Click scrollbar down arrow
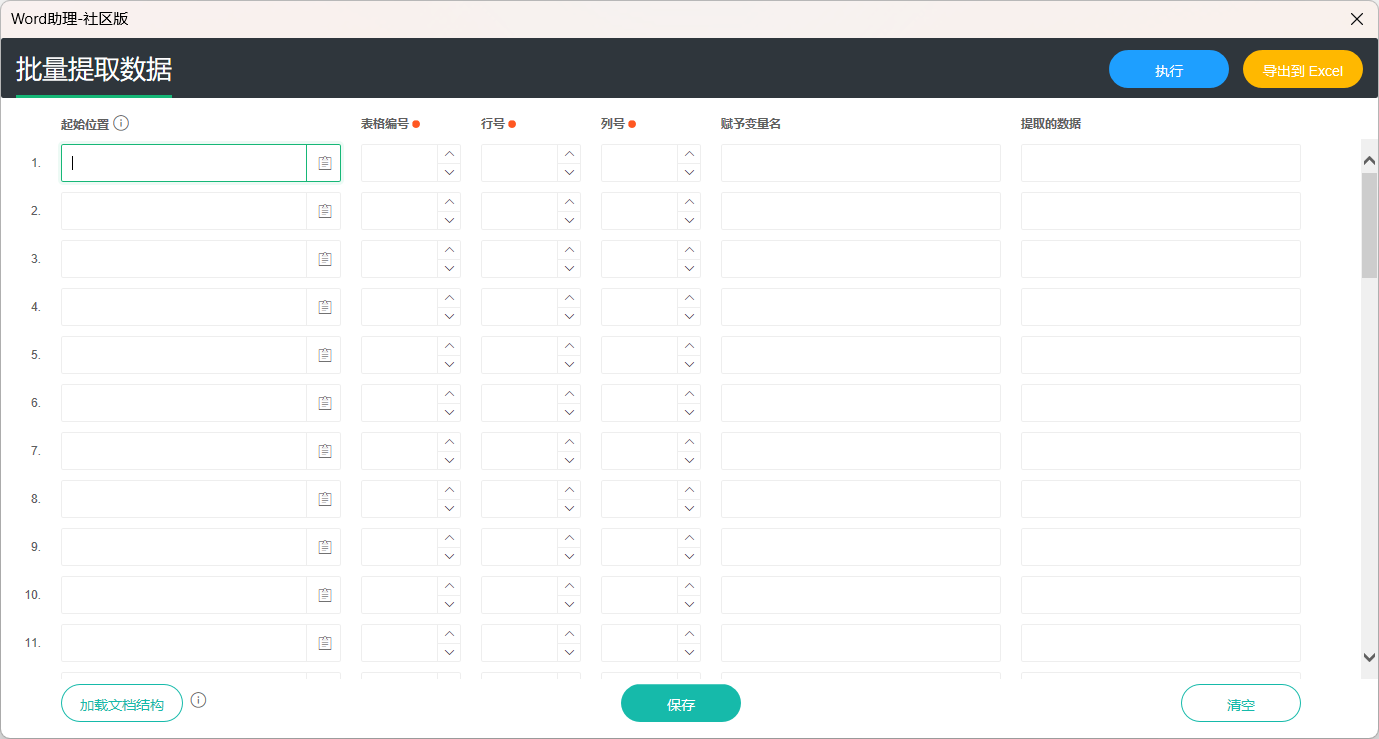The height and width of the screenshot is (739, 1379). [1370, 657]
